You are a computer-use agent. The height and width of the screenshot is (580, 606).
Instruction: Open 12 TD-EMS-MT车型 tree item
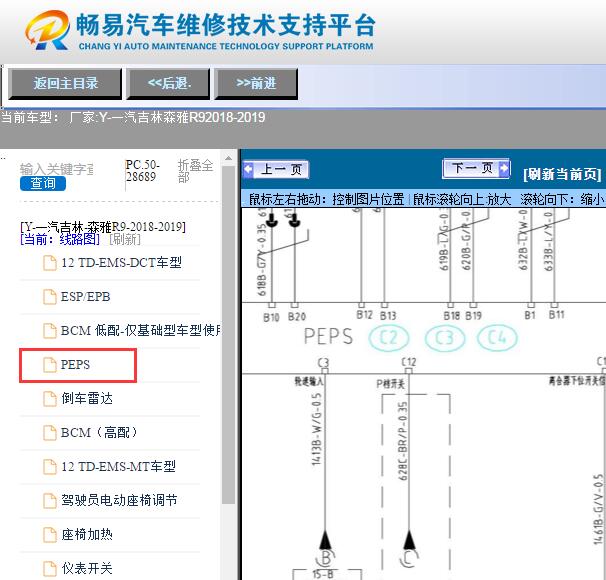(118, 466)
